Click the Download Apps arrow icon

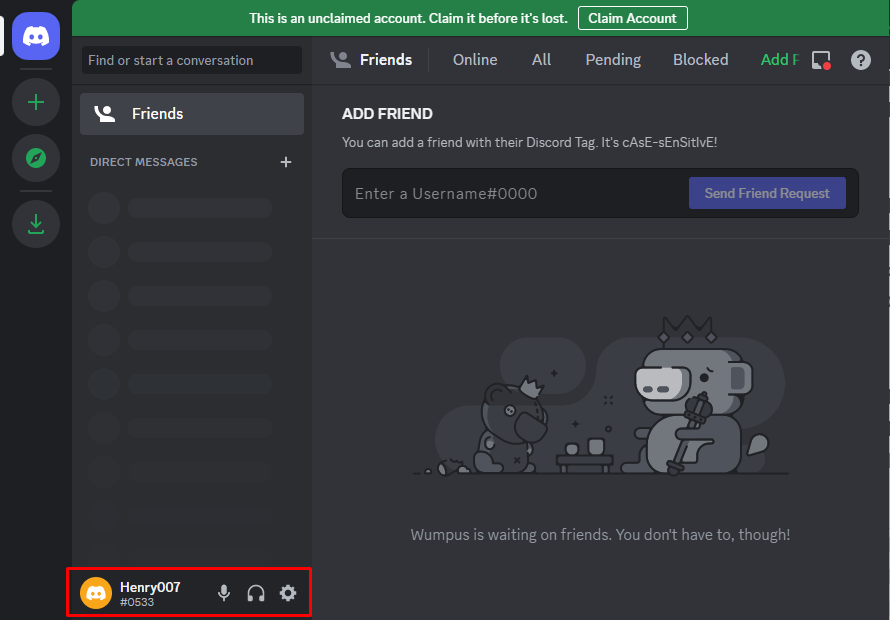pos(36,224)
